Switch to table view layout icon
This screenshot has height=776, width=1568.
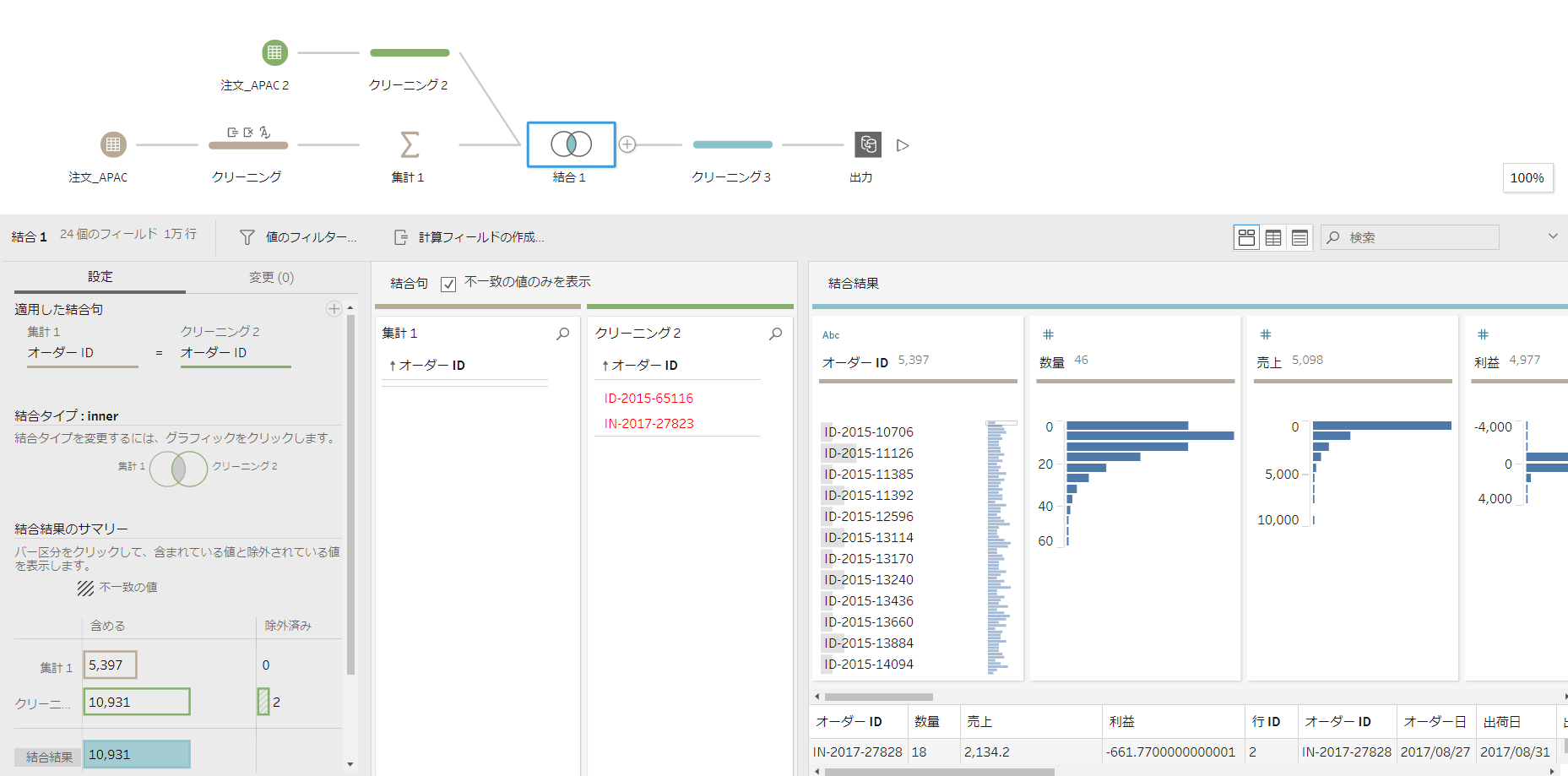(x=1272, y=237)
